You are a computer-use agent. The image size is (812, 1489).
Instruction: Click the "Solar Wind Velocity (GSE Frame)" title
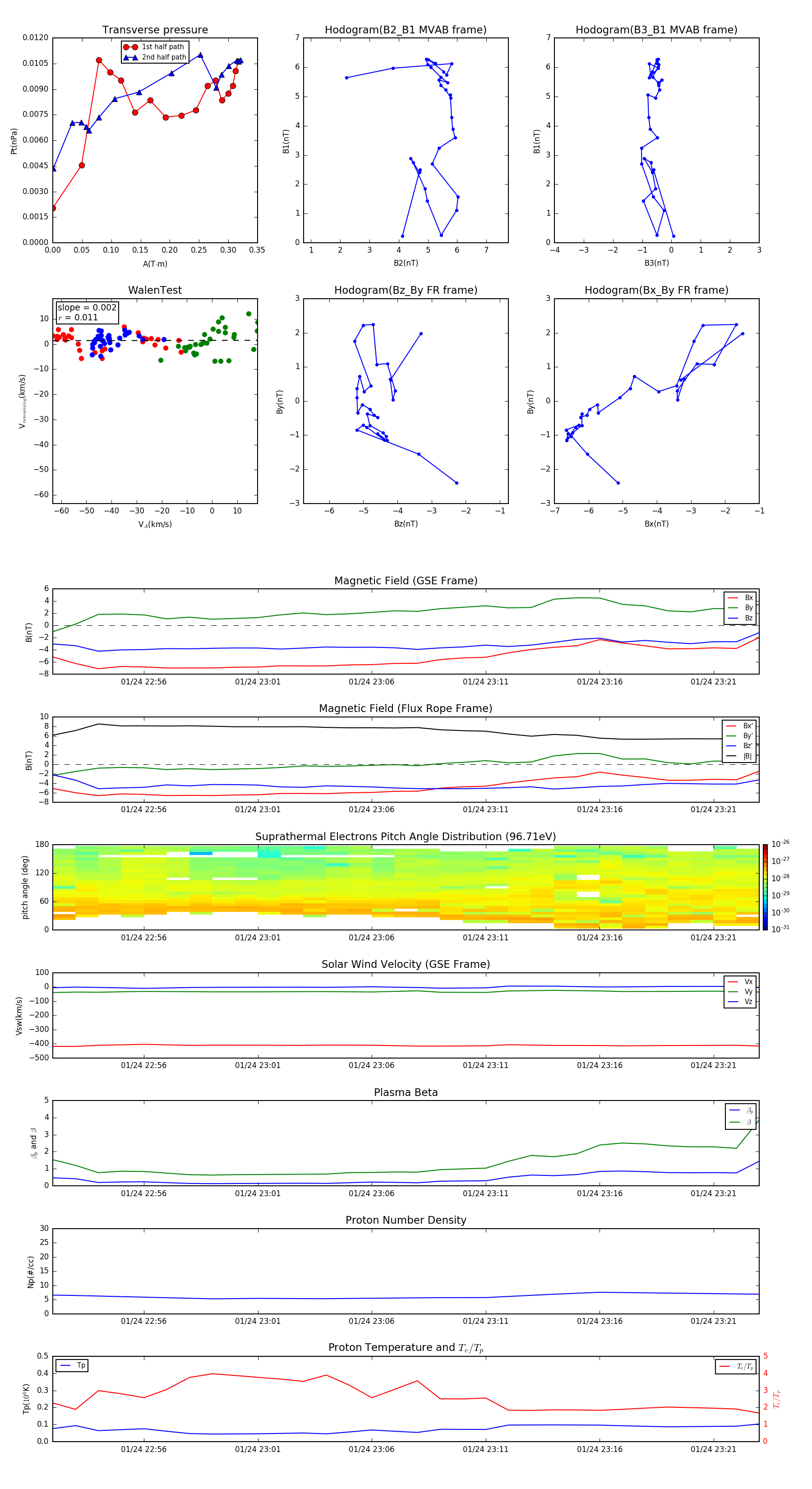click(406, 965)
